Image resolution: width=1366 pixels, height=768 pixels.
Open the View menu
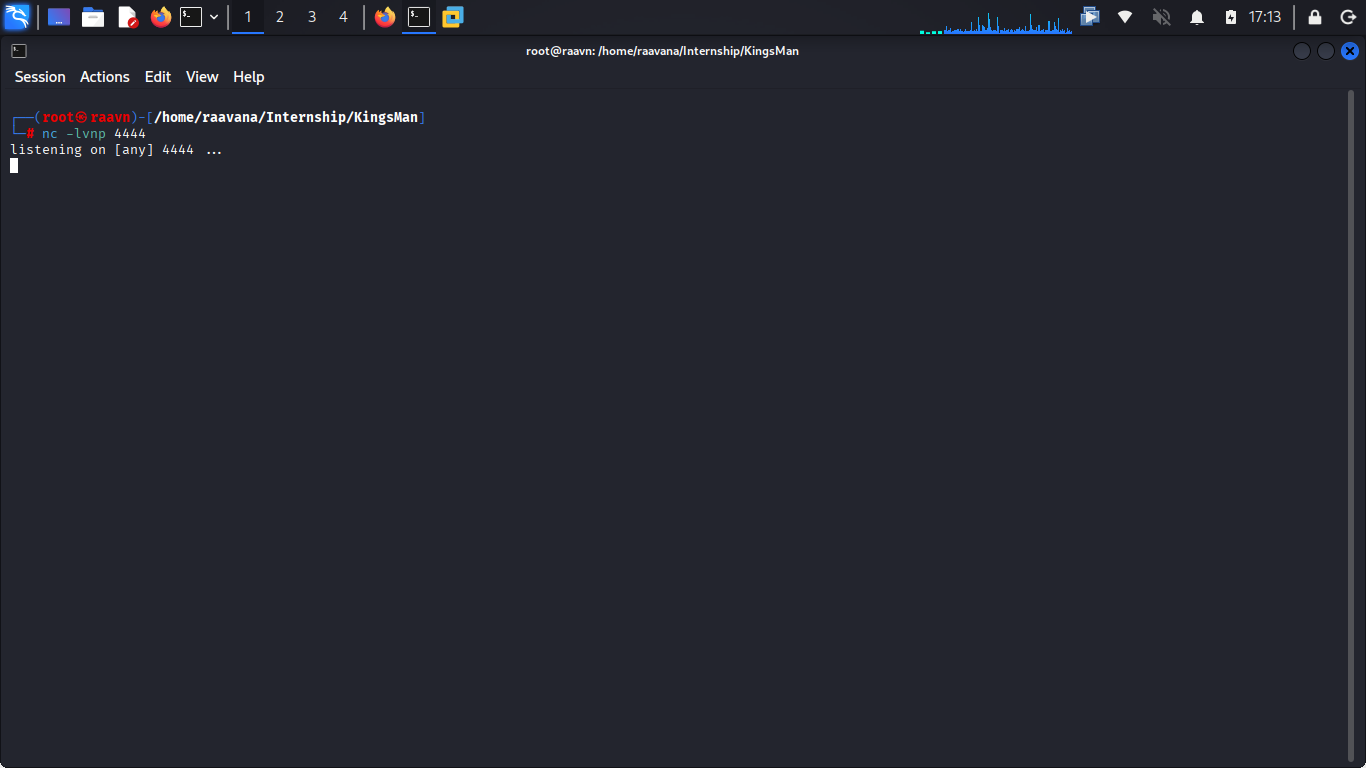pos(202,77)
